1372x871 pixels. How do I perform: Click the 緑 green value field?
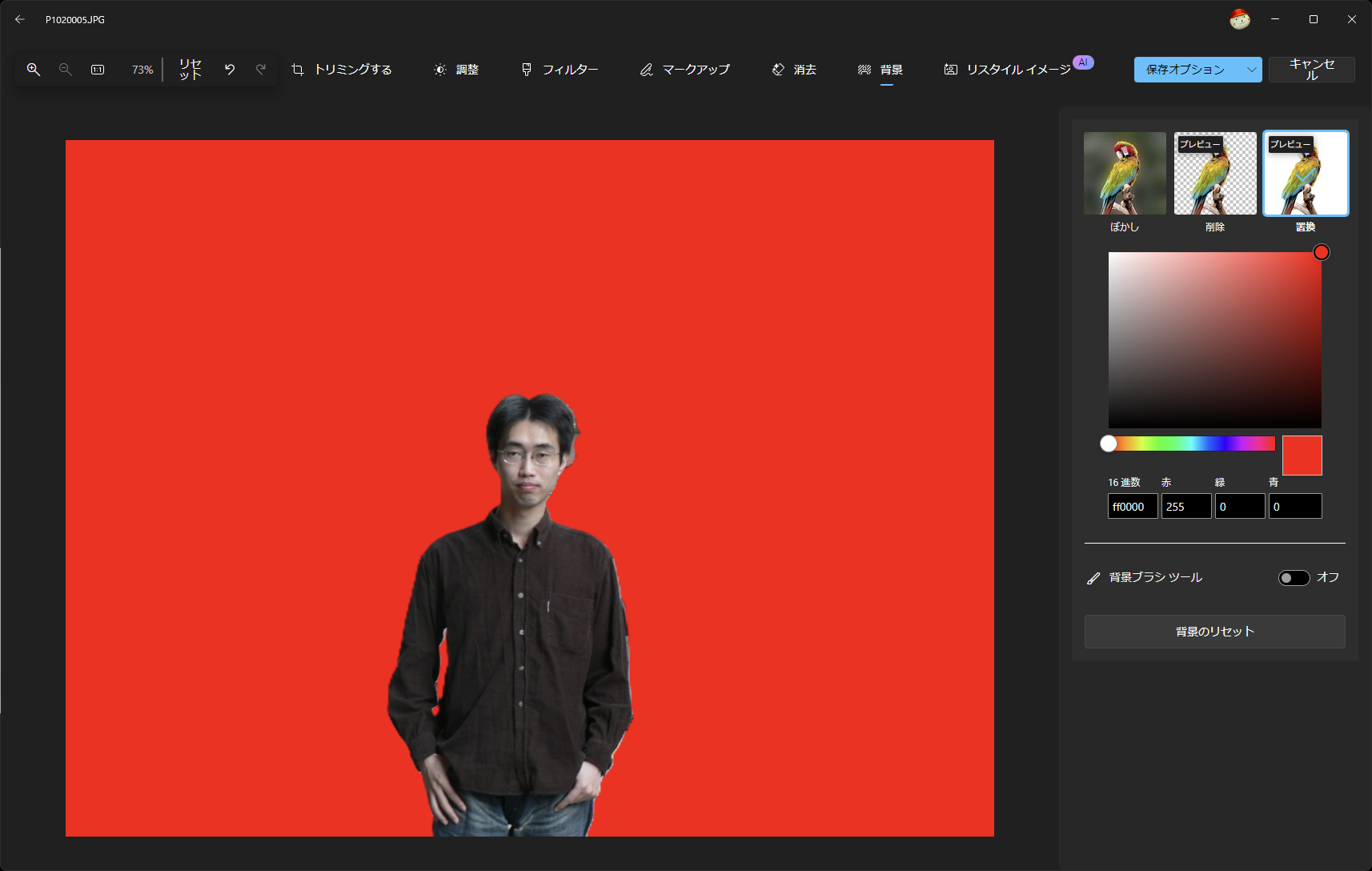[x=1240, y=507]
